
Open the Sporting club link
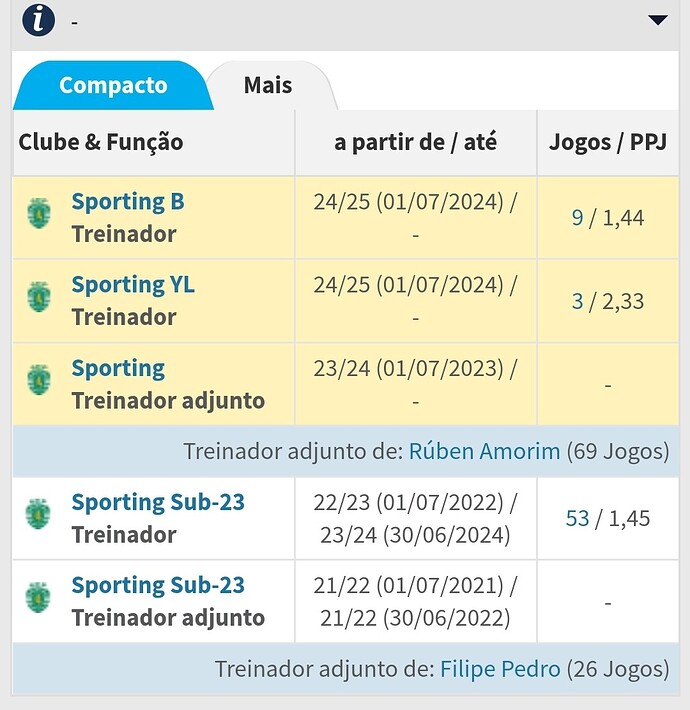[118, 369]
